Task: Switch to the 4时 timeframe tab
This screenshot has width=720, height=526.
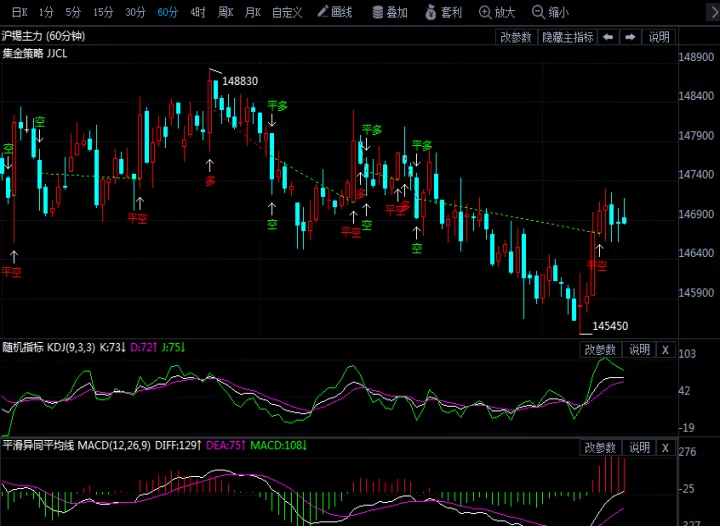Action: point(198,12)
